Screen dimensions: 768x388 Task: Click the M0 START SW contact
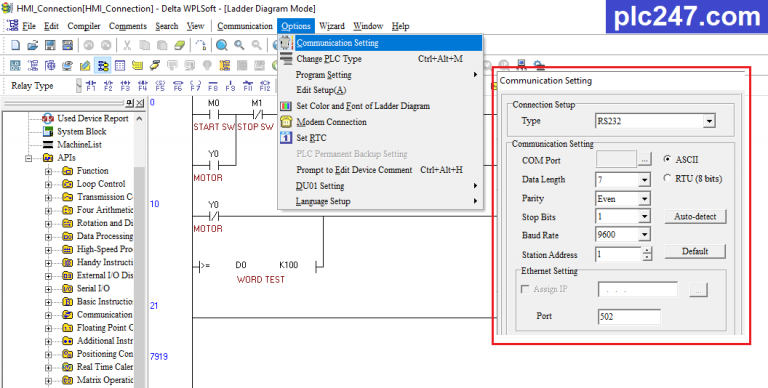point(214,116)
